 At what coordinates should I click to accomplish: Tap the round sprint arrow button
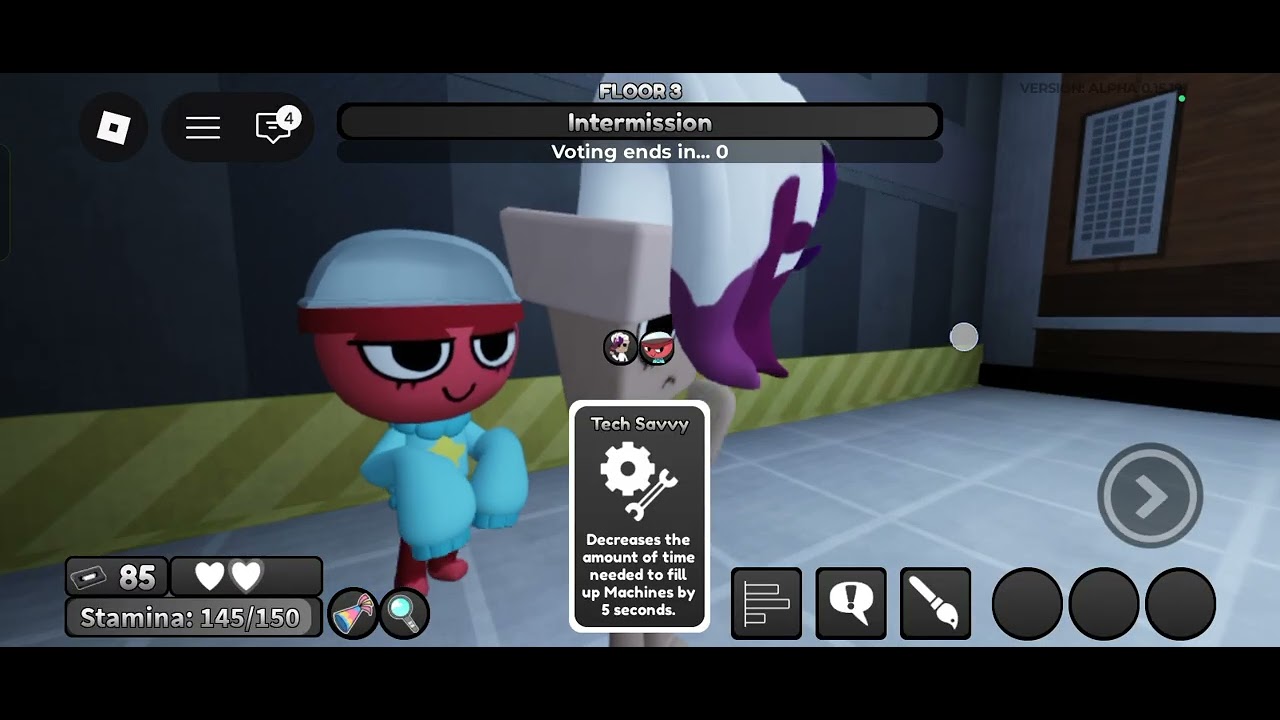[x=1150, y=495]
